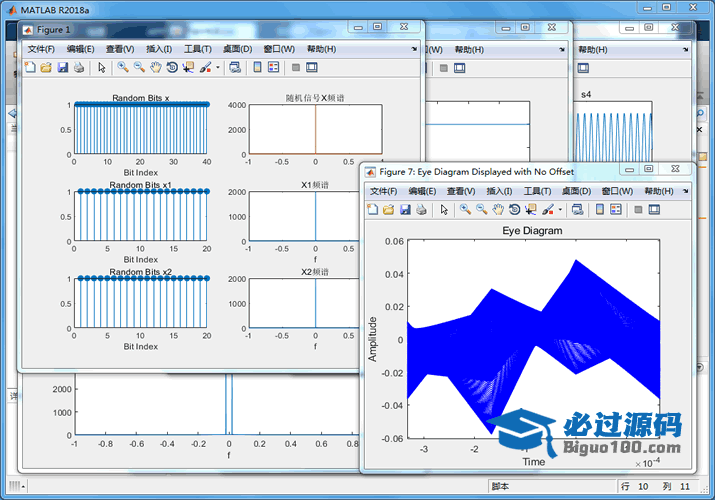Select Zoom In tool in Figure 1
The height and width of the screenshot is (500, 715).
pos(122,68)
